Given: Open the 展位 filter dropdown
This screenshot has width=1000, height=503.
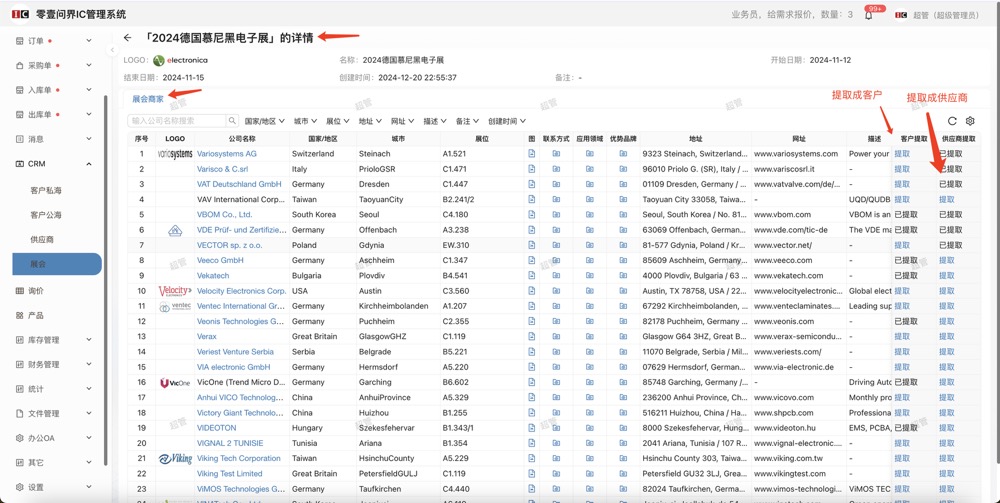Looking at the screenshot, I should (337, 121).
